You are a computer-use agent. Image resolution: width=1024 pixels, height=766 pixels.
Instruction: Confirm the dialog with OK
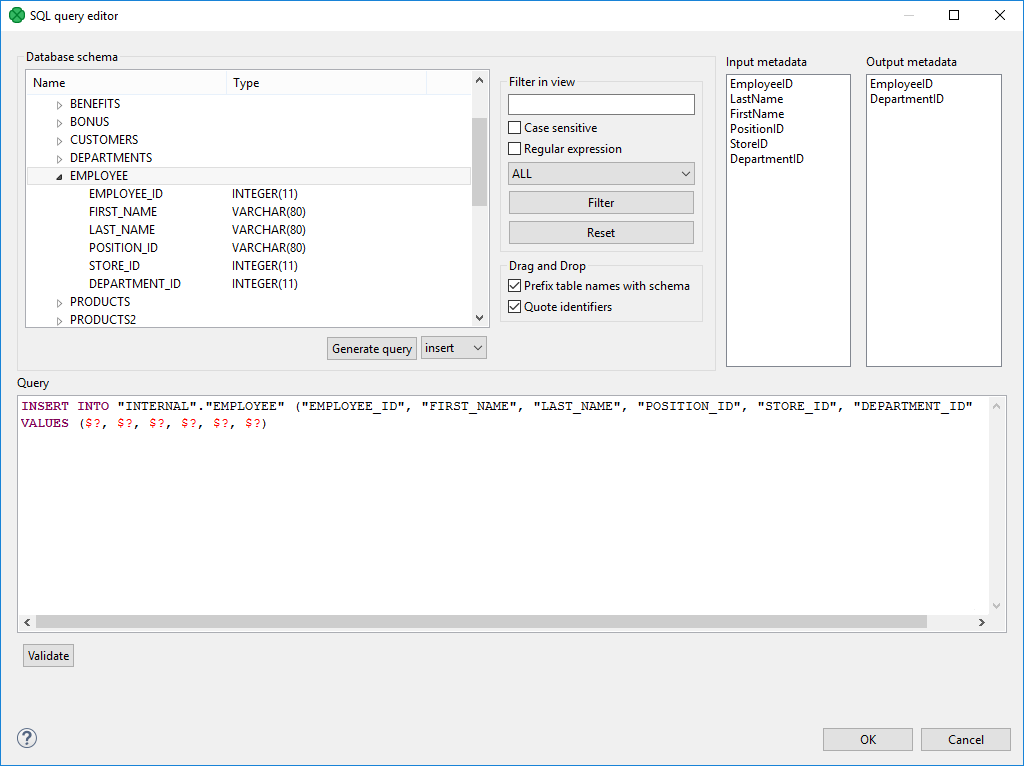866,739
